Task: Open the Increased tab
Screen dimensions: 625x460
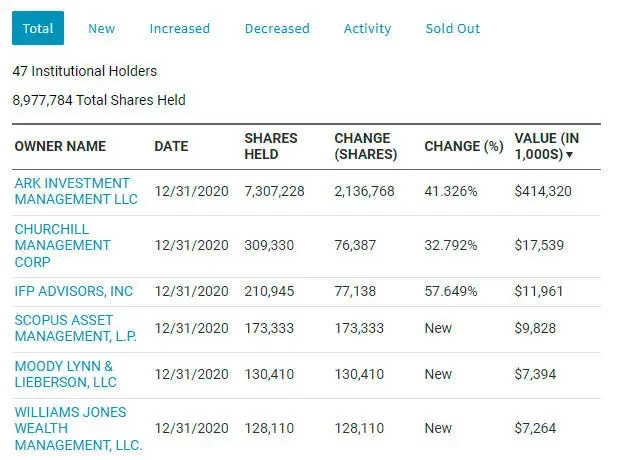Action: pos(180,28)
